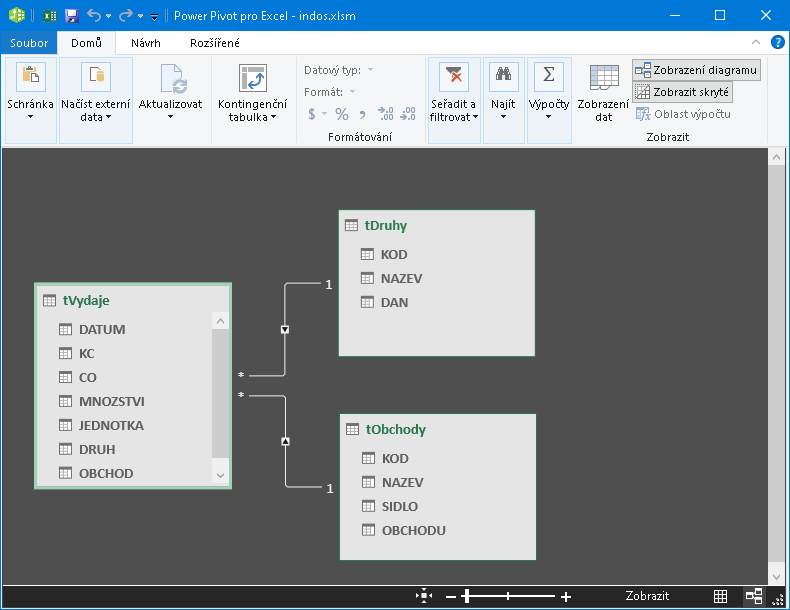Screen dimensions: 790x610
Task: Click the Save icon in title bar
Action: (71, 16)
